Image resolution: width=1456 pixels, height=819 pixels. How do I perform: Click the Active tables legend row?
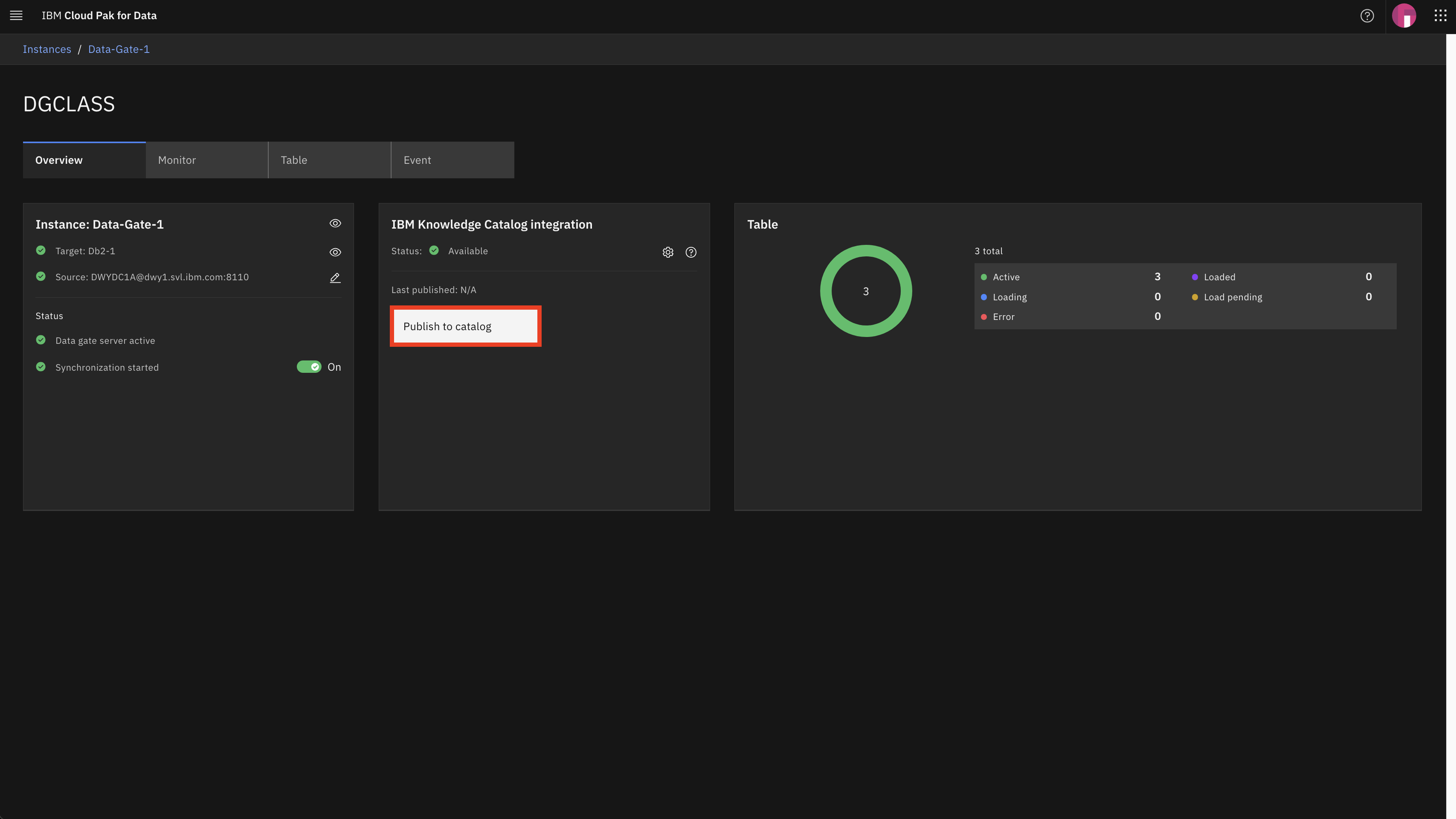[1006, 277]
